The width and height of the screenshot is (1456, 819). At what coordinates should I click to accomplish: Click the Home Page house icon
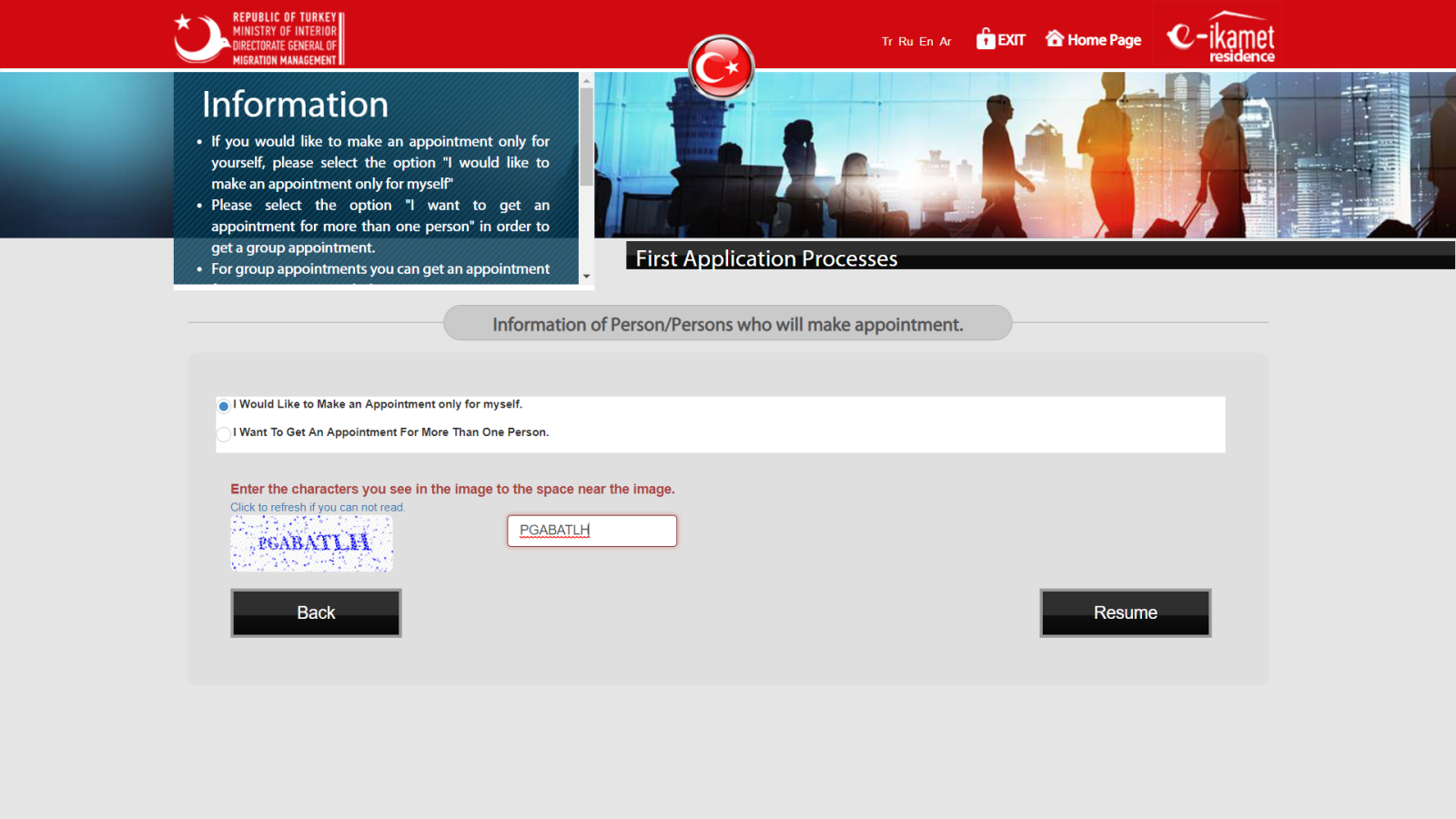click(1055, 38)
